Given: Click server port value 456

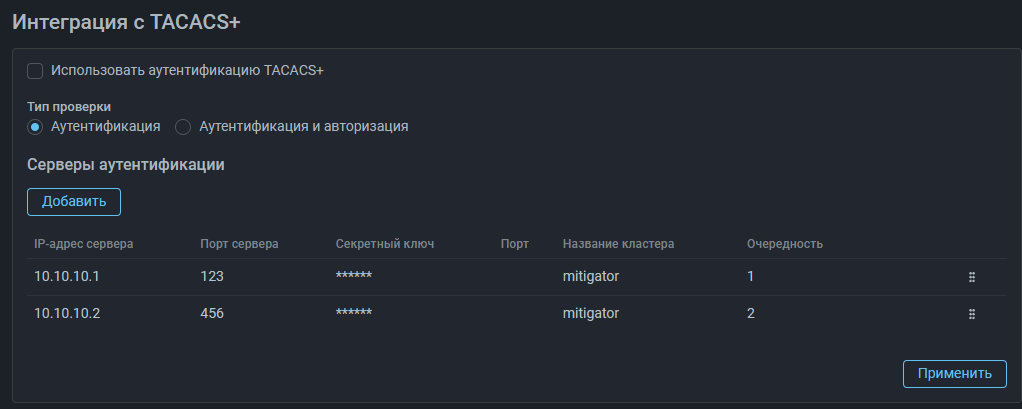Looking at the screenshot, I should tap(212, 313).
